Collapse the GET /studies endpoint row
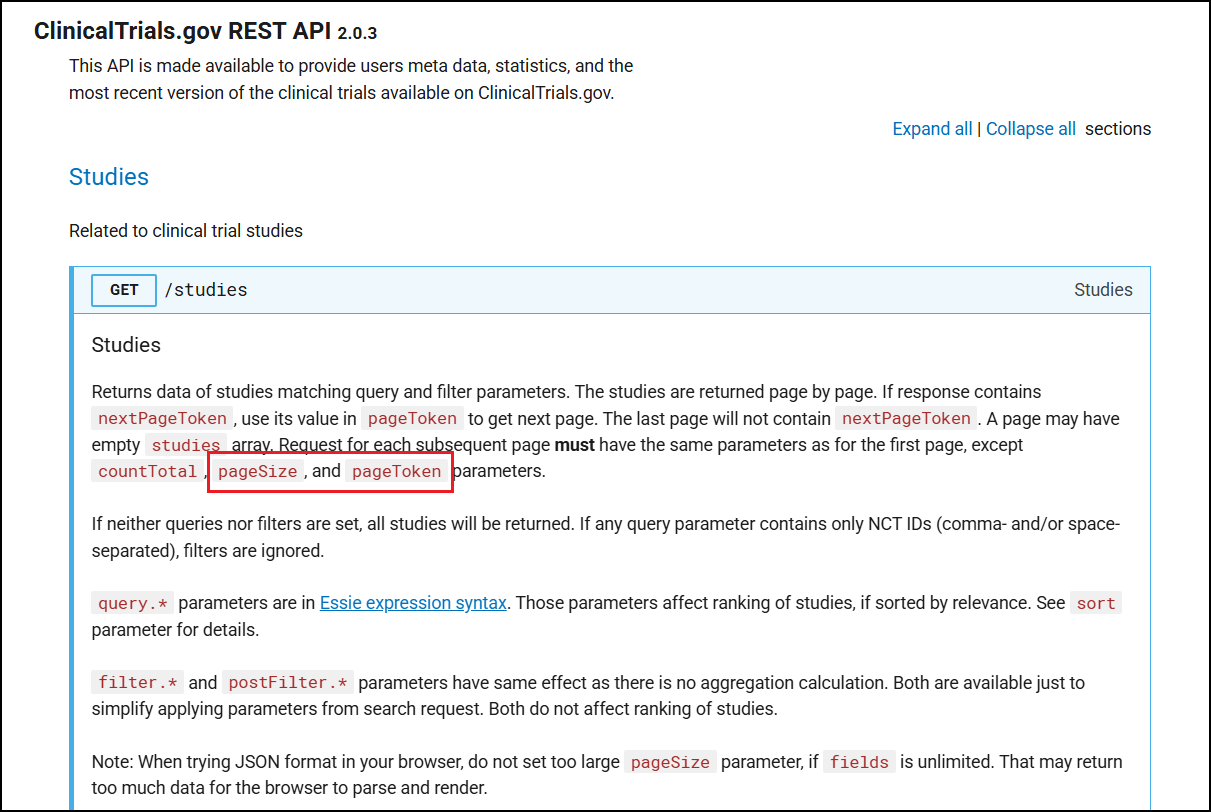This screenshot has height=812, width=1211. coord(611,290)
